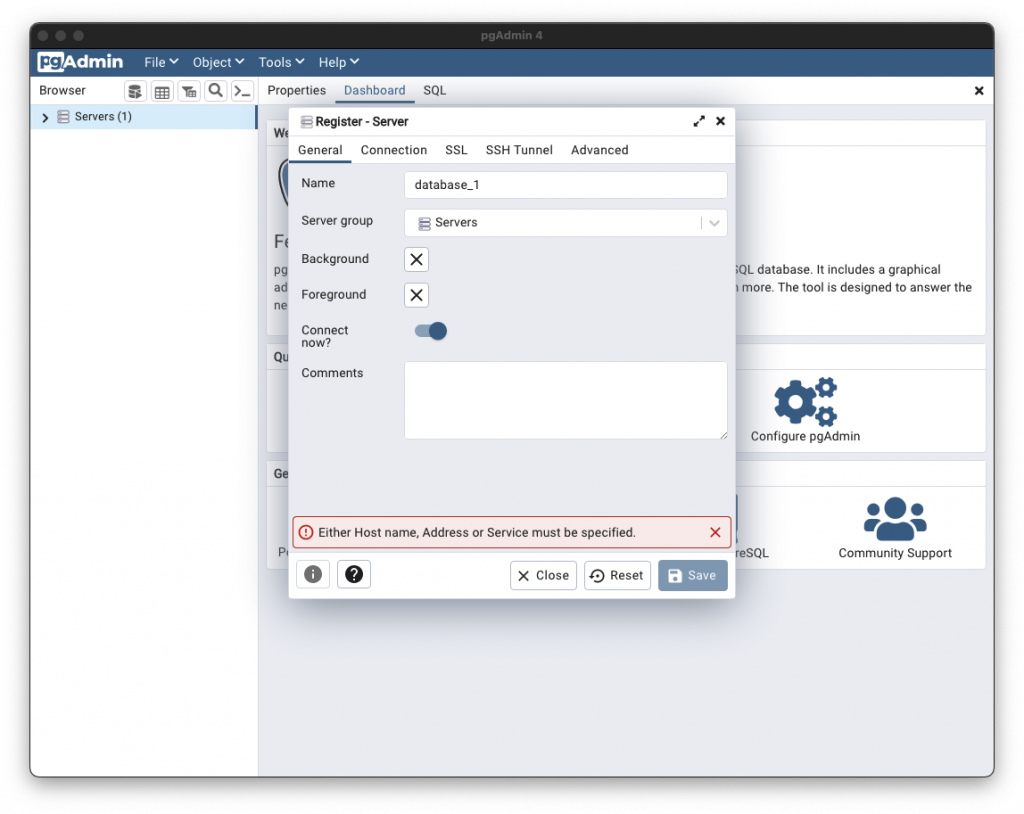Viewport: 1024px width, 814px height.
Task: Click the Add Server toolbar icon in Browser
Action: point(135,91)
